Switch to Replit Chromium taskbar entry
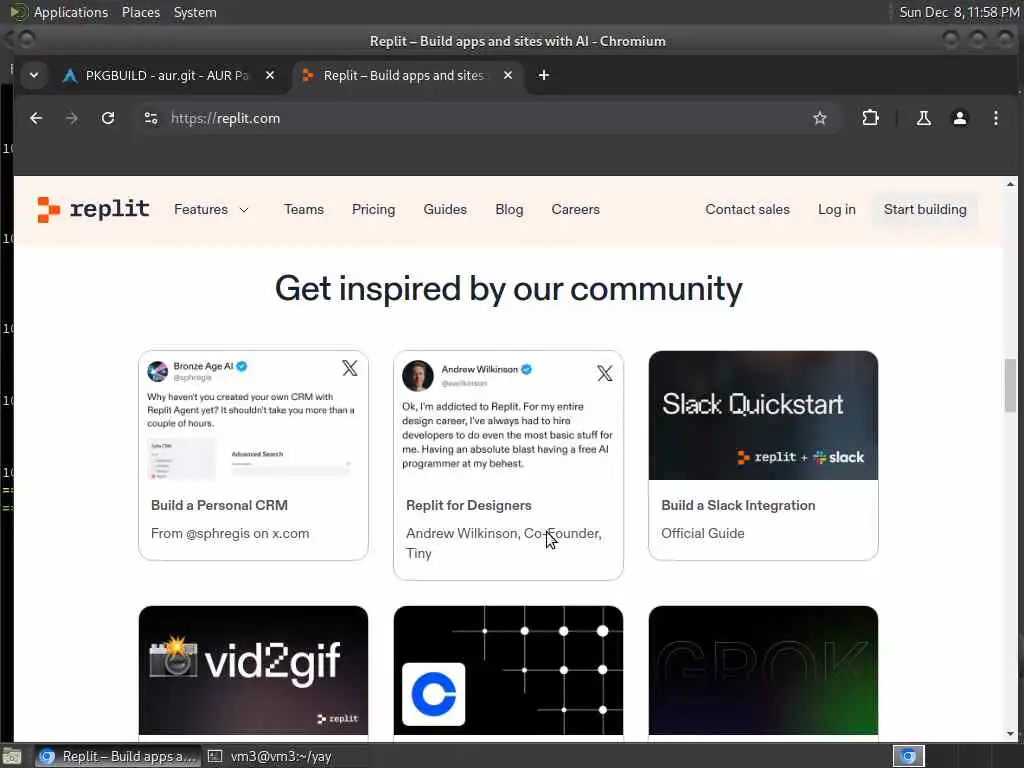Viewport: 1024px width, 768px height. 118,756
